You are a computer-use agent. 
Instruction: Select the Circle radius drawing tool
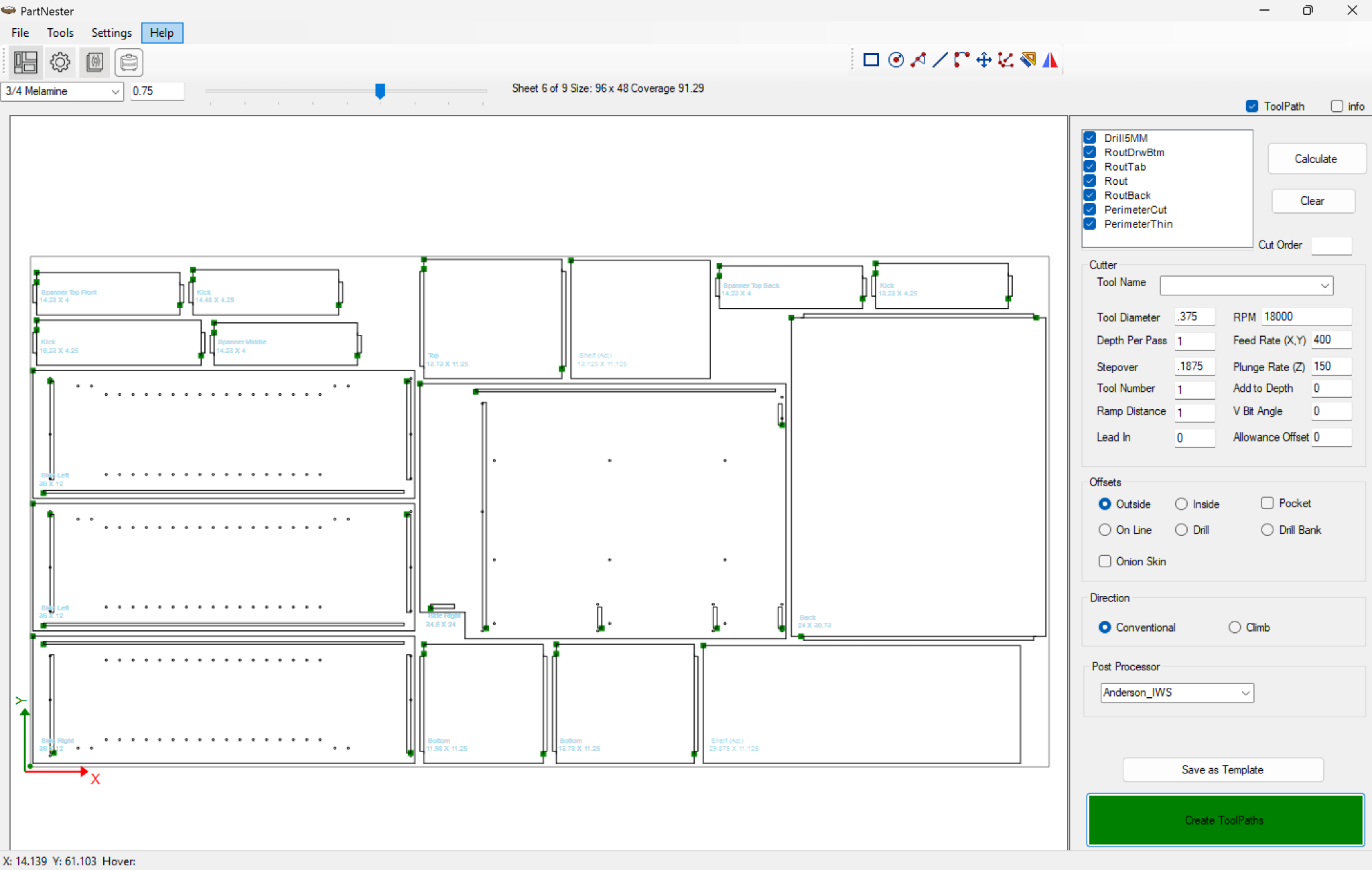(896, 60)
